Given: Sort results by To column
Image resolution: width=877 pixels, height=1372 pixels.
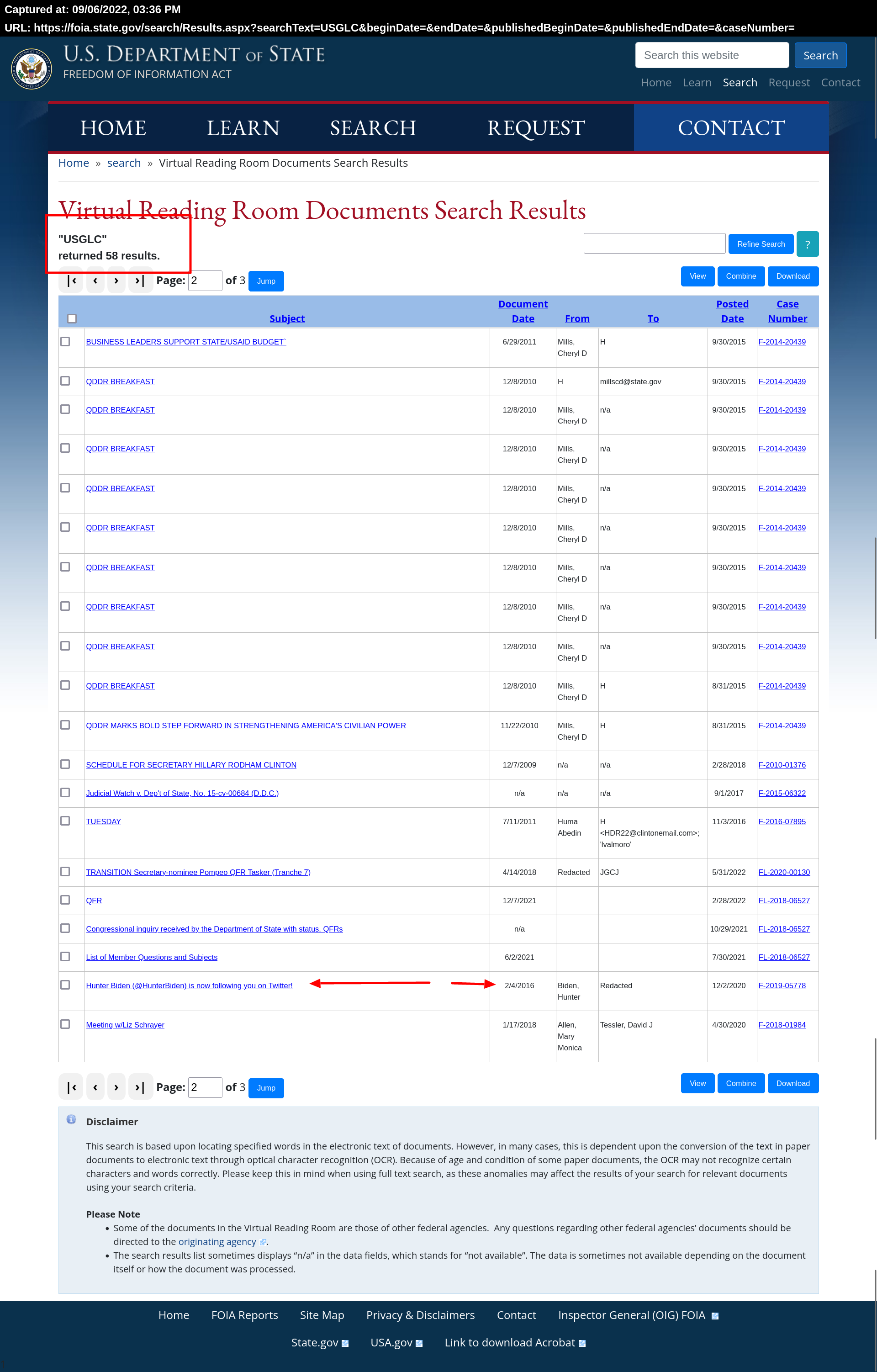Looking at the screenshot, I should (653, 318).
